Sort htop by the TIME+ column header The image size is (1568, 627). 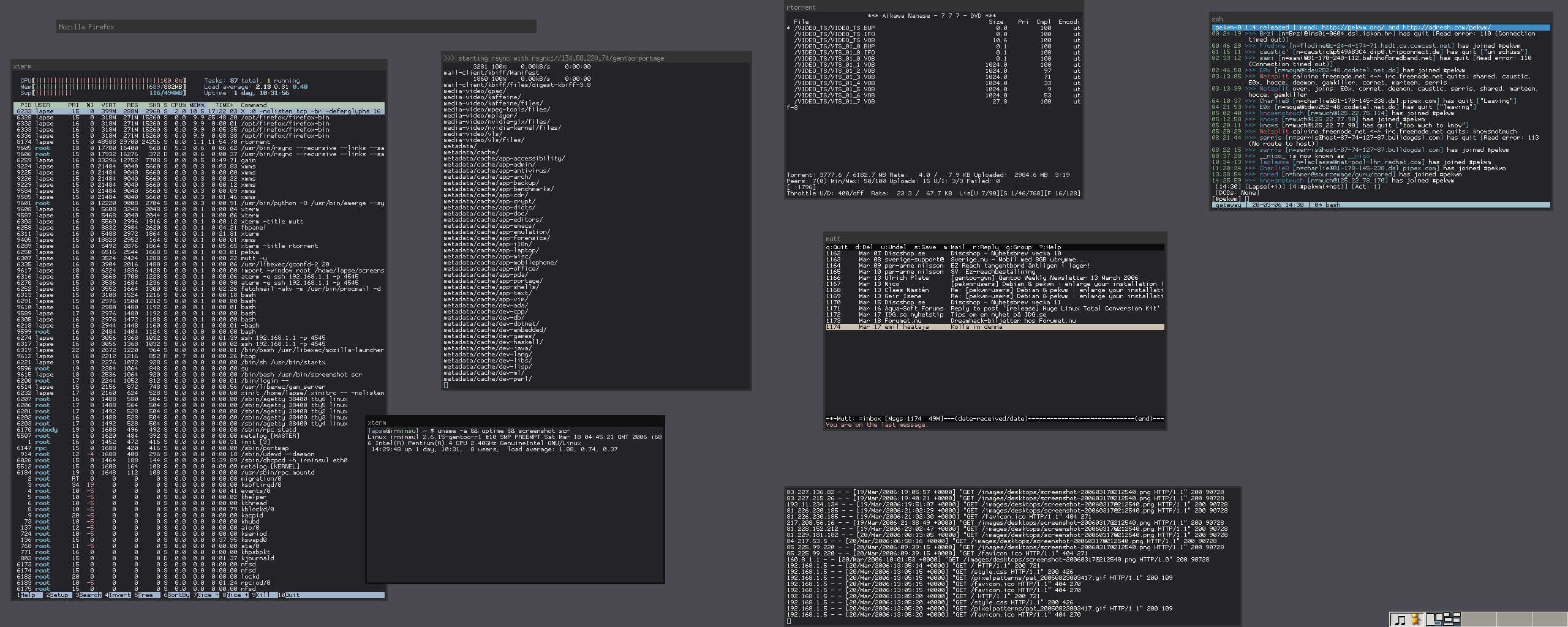(224, 105)
